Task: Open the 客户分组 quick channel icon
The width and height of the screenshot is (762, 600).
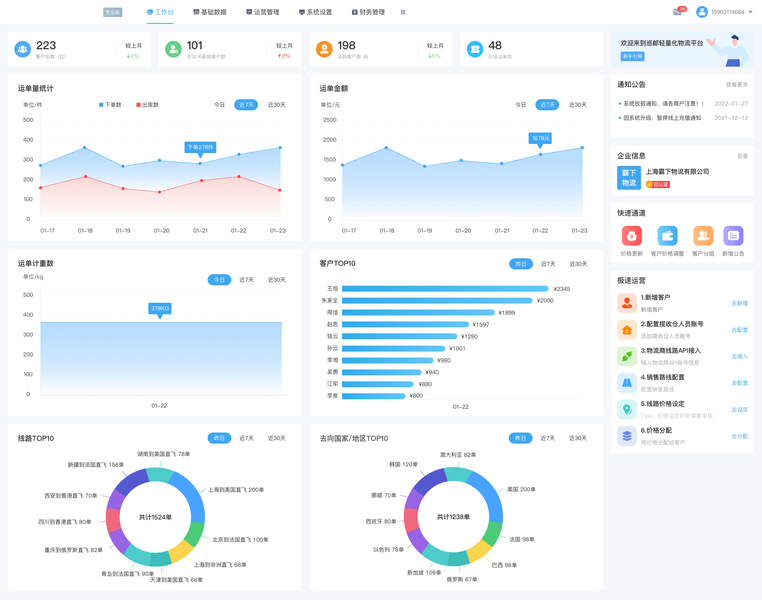Action: (x=703, y=236)
